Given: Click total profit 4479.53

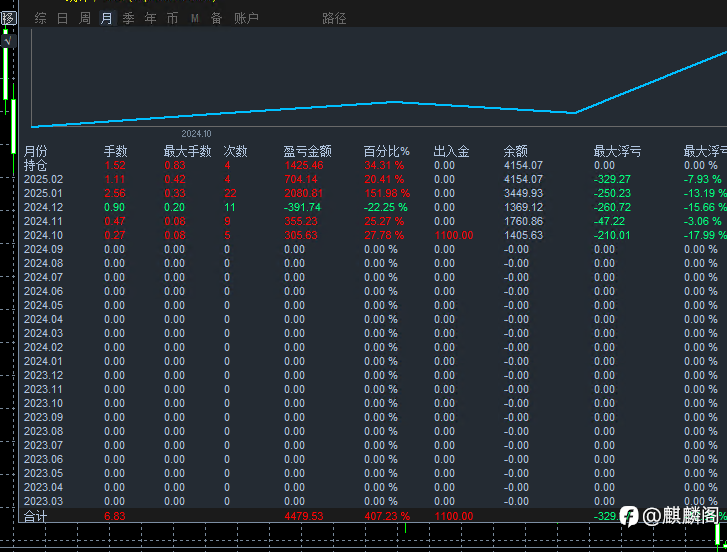Looking at the screenshot, I should (304, 516).
